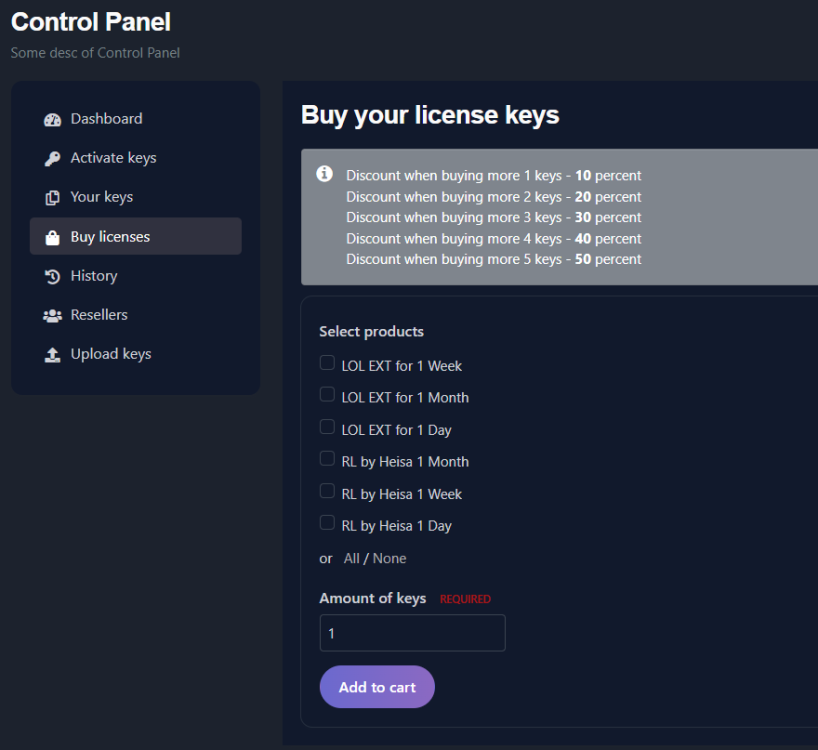Click the All link to select products
This screenshot has height=750, width=818.
[351, 559]
